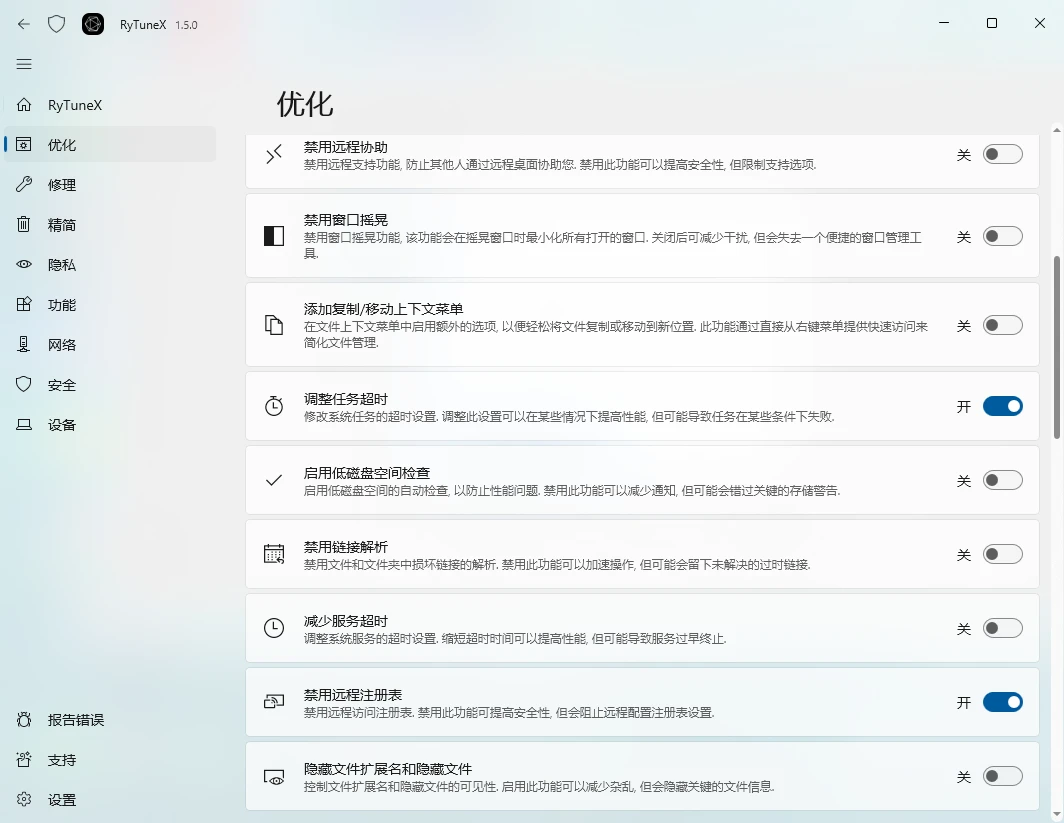The height and width of the screenshot is (823, 1064).
Task: Click the clock icon beside 调整任务超时
Action: (x=274, y=405)
